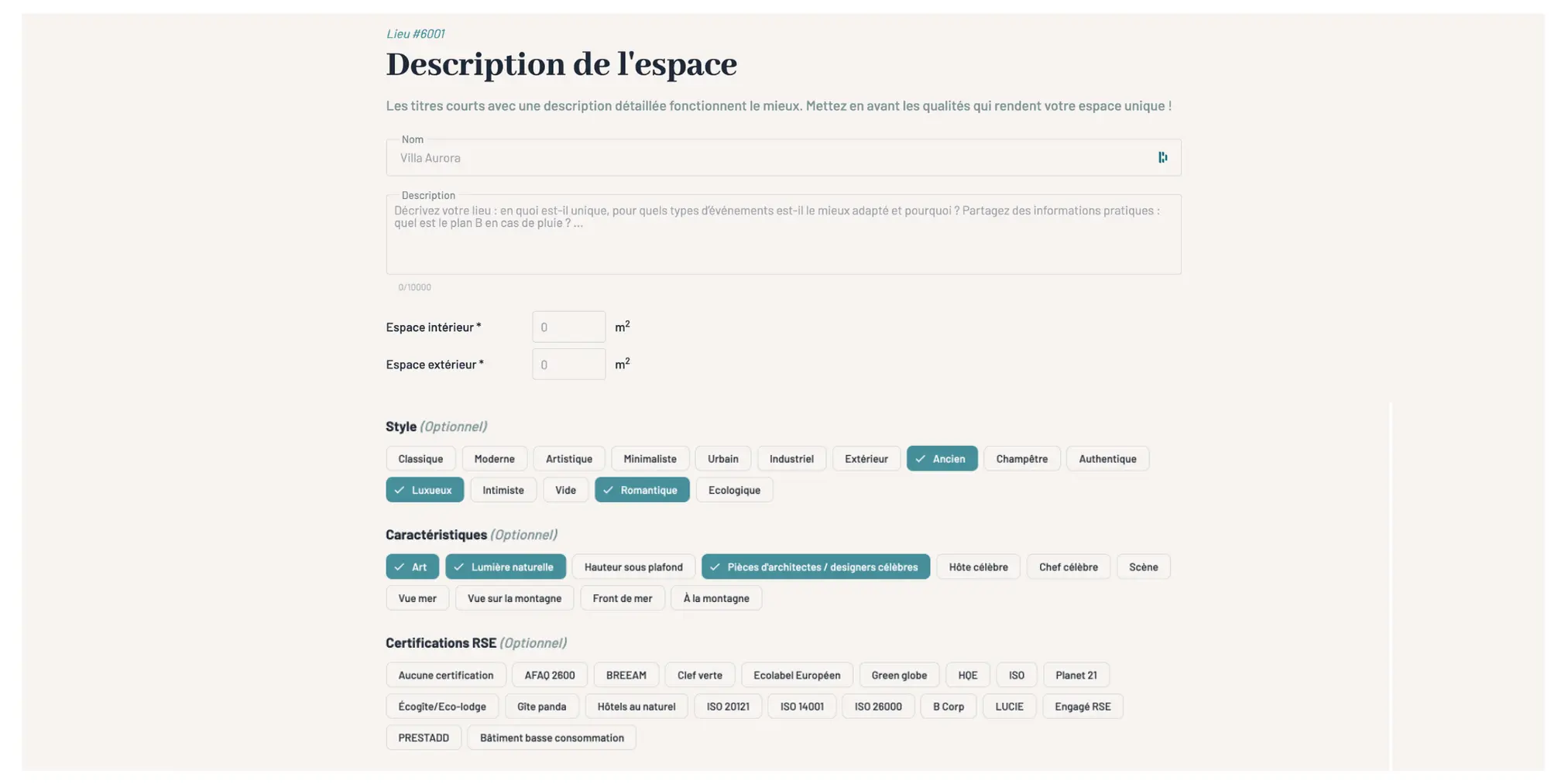This screenshot has width=1568, height=784.
Task: Unselect Pièces d'architectes / designers célèbres
Action: coord(815,567)
